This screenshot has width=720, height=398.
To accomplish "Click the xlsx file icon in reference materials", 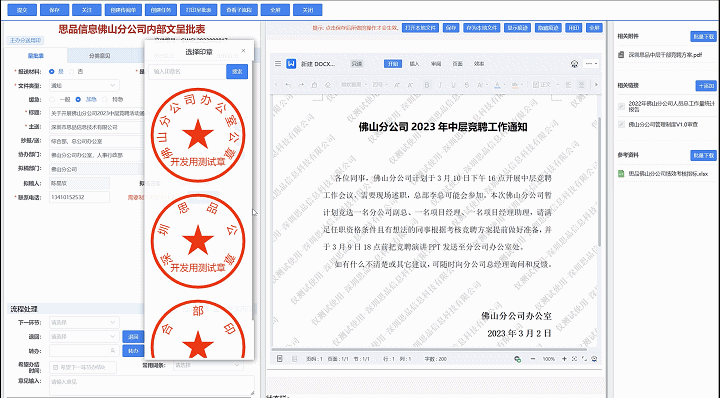I will coord(621,174).
